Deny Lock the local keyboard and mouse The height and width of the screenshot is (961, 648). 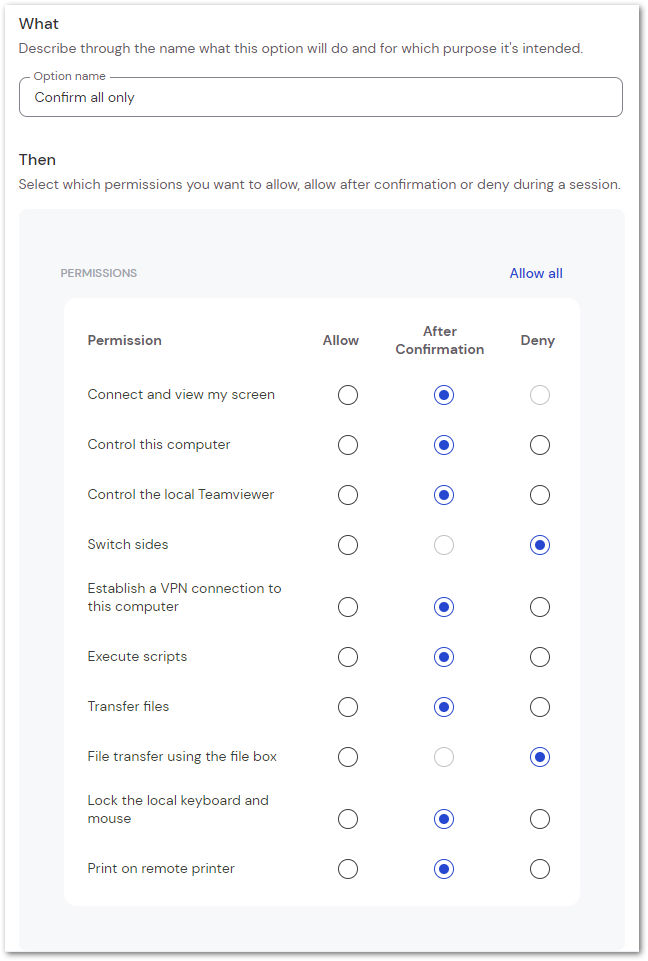[x=539, y=819]
